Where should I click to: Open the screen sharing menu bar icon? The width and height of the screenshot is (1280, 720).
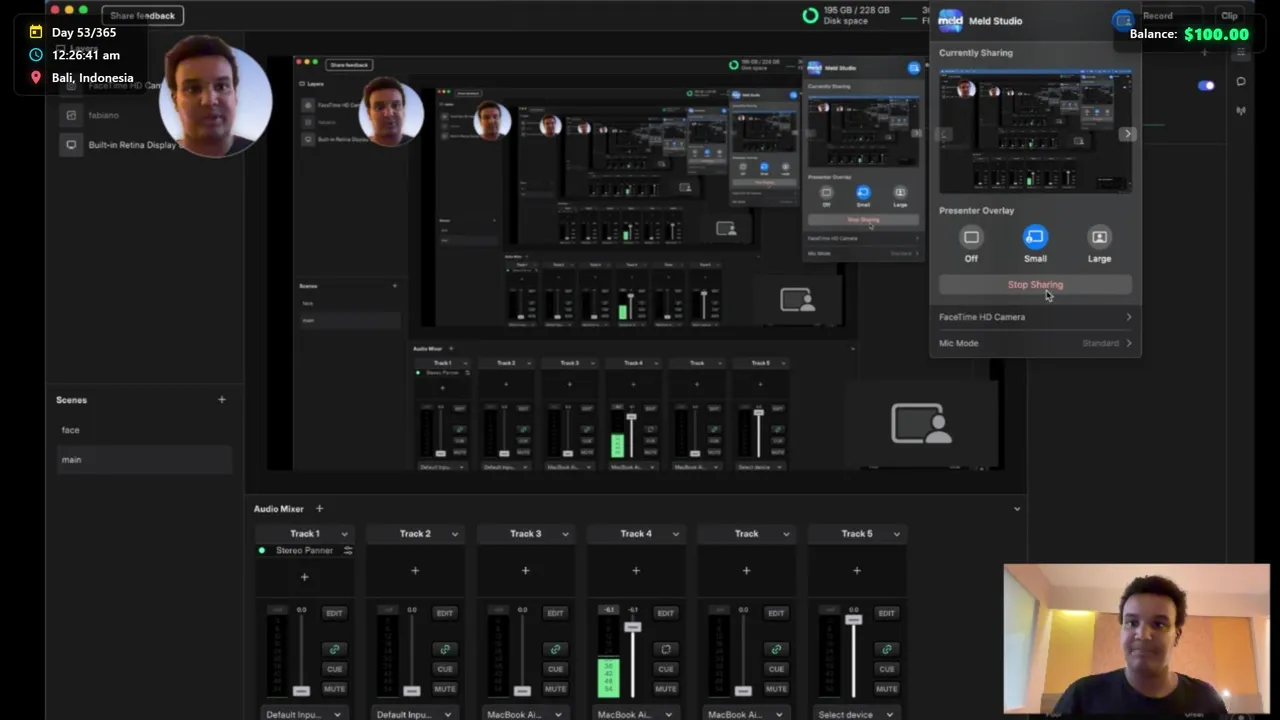coord(1123,20)
